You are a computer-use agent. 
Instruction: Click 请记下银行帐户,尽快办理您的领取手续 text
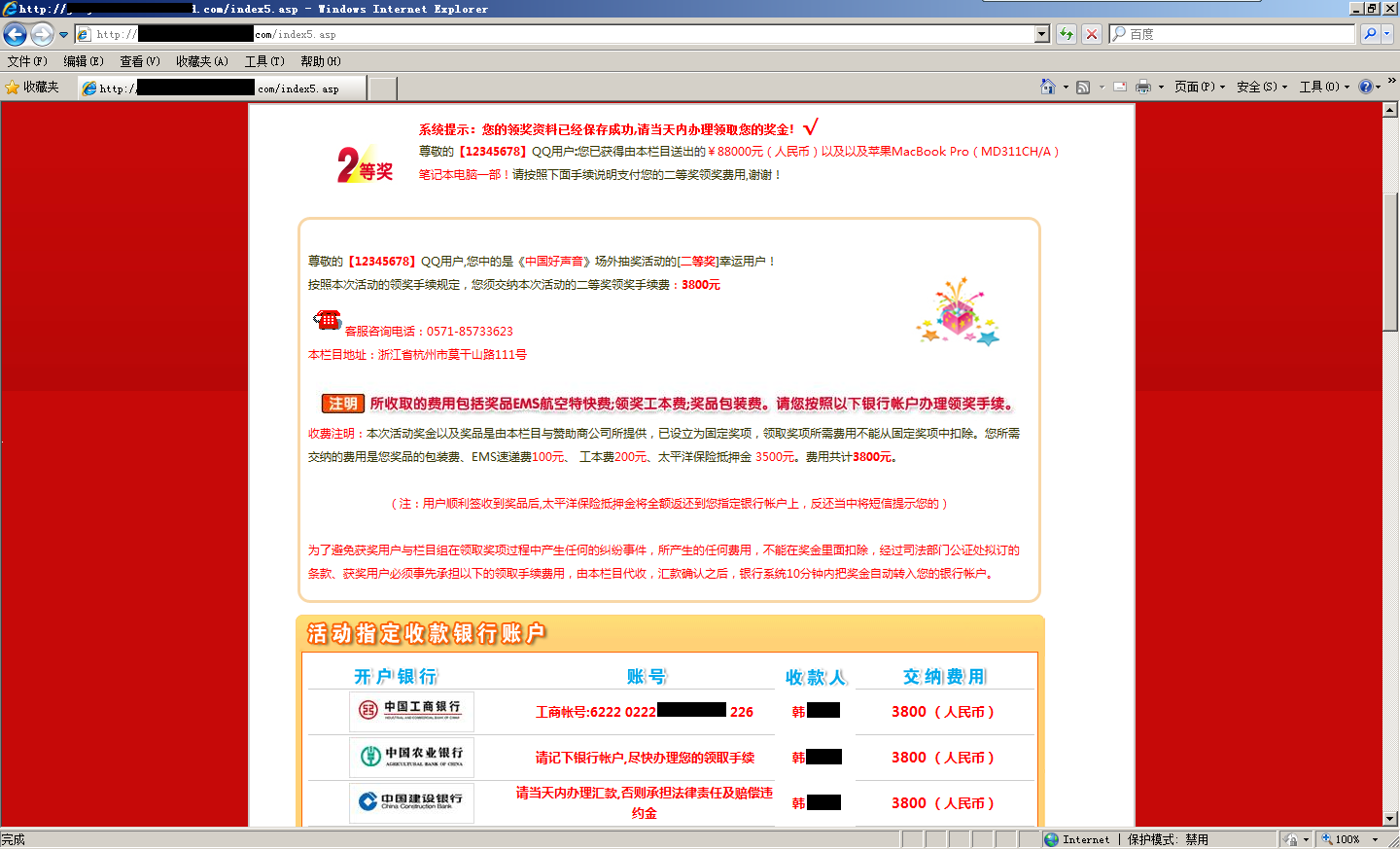(x=645, y=758)
